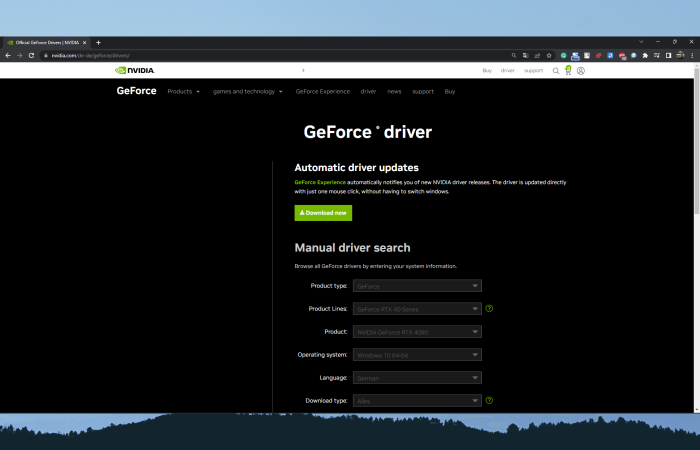Viewport: 700px width, 450px height.
Task: Open driver in the GeForce nav bar
Action: click(x=368, y=92)
